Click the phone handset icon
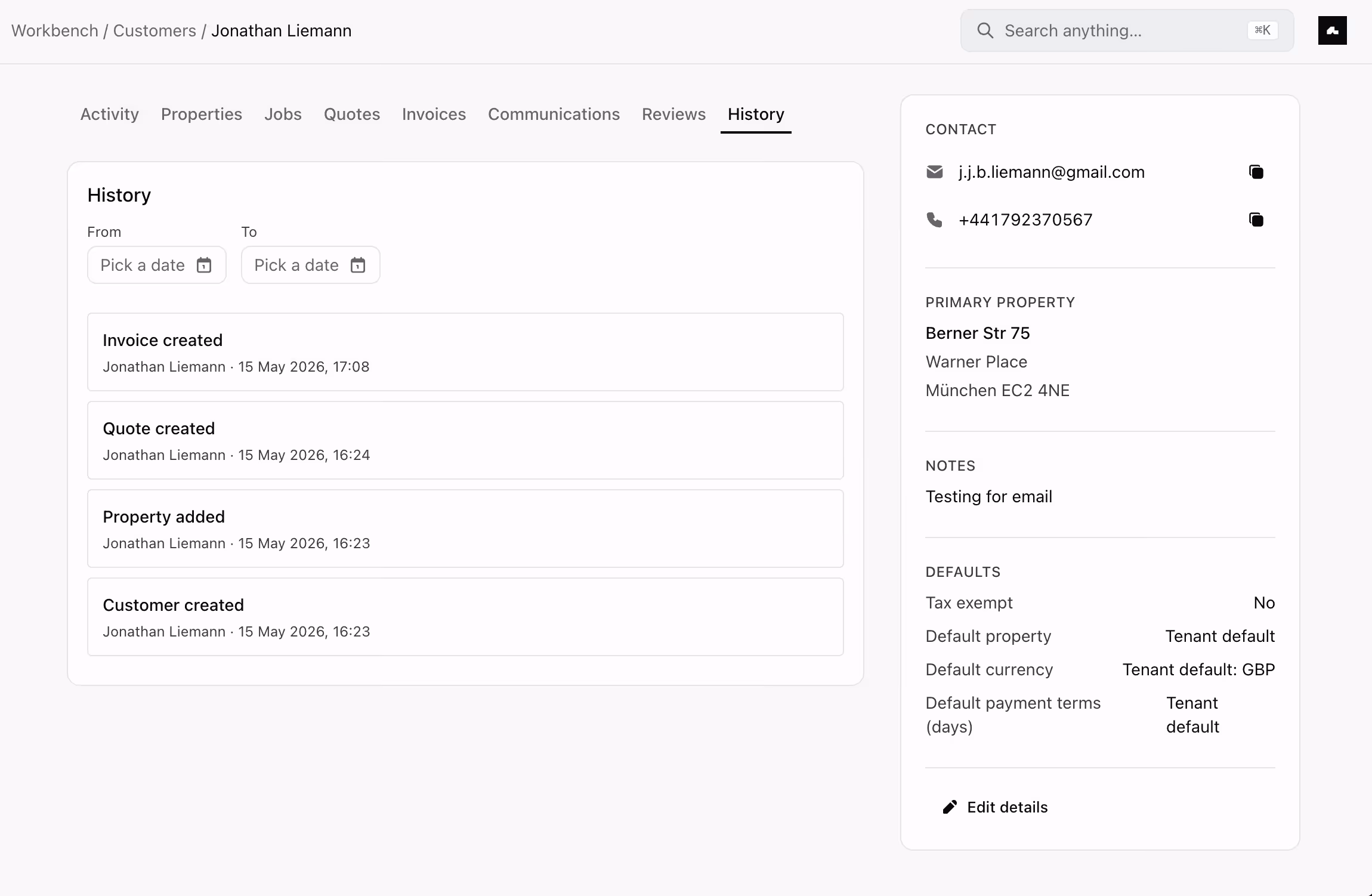 [x=935, y=220]
